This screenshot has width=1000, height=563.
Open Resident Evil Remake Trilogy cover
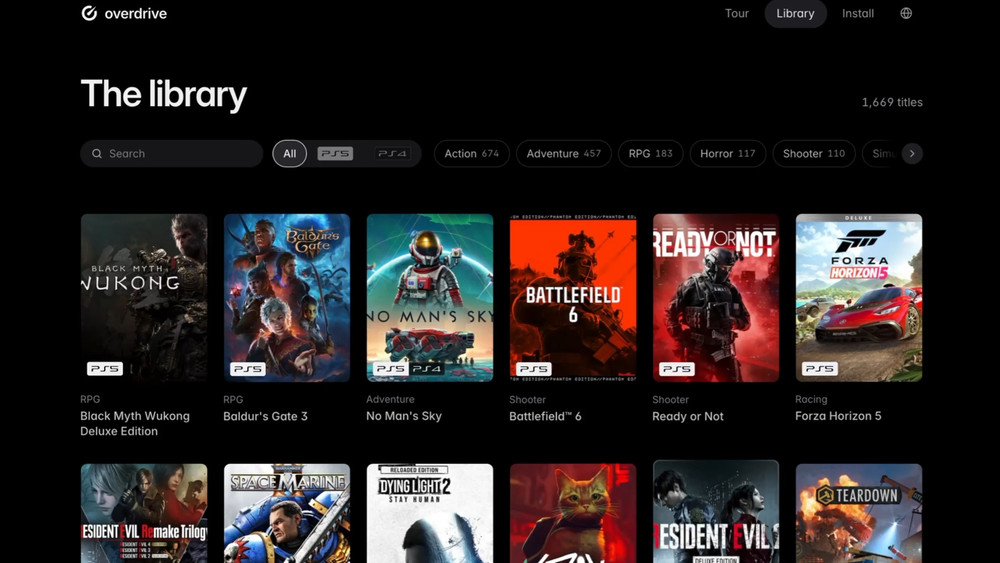(144, 513)
